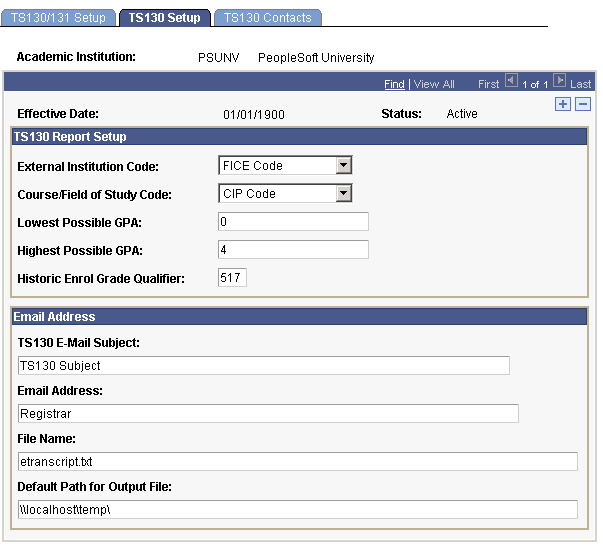
Task: Add a new row with plus icon
Action: [563, 104]
